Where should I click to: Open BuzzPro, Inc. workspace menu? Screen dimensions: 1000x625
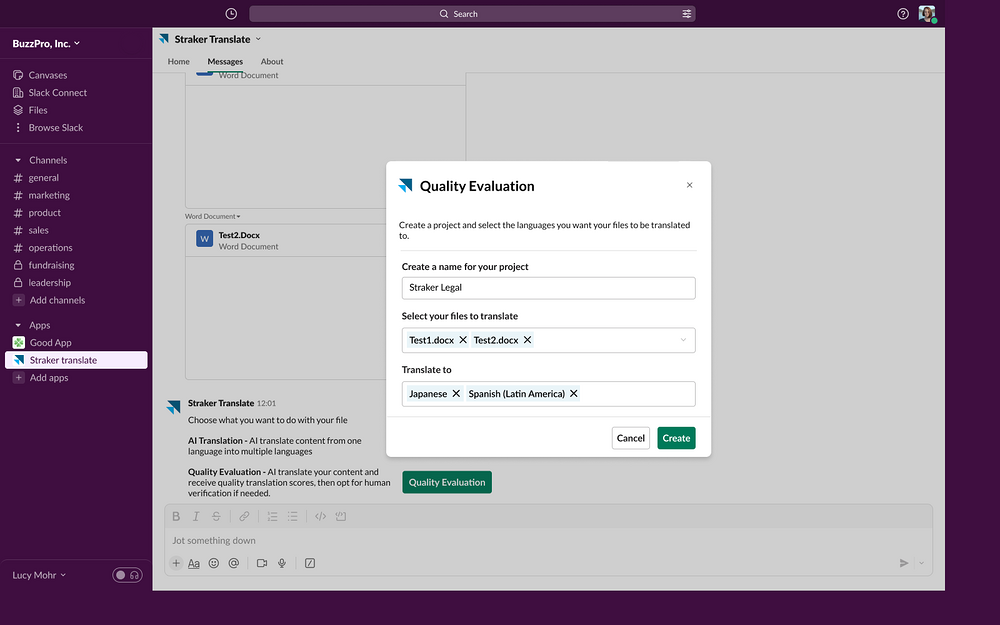(46, 43)
